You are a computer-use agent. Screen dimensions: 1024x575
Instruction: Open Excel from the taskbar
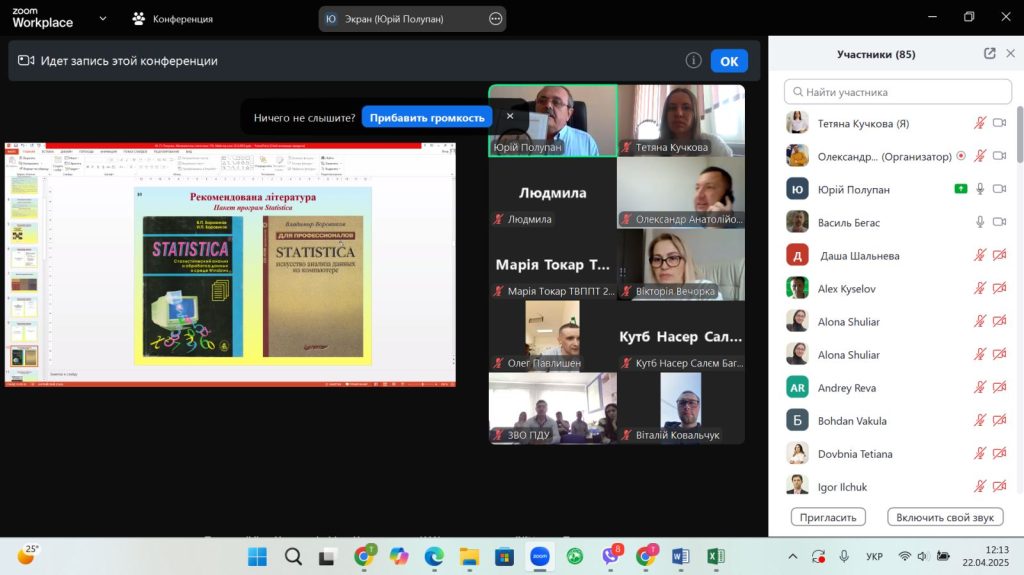(x=716, y=556)
